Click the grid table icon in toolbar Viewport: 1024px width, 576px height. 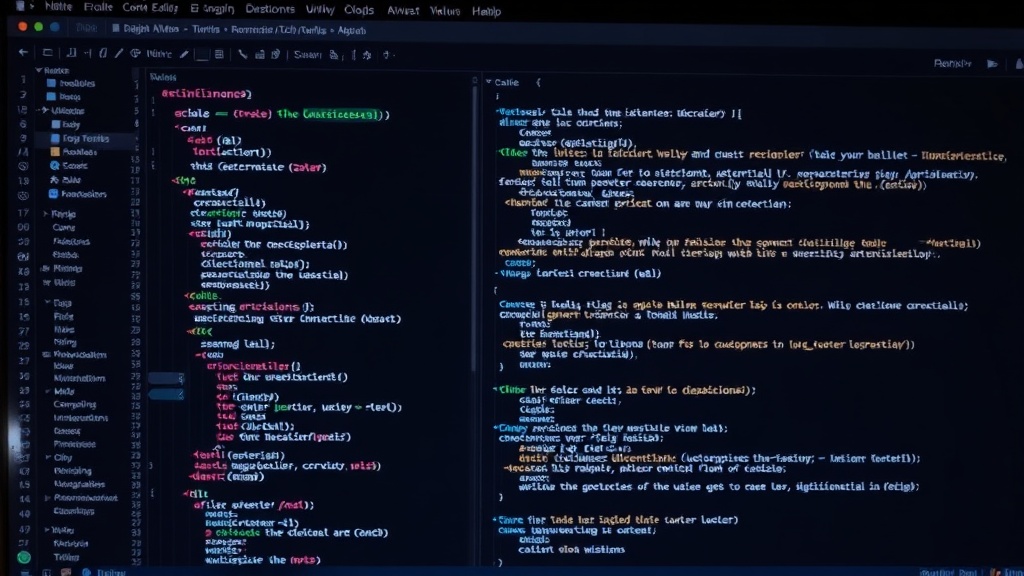(x=219, y=54)
